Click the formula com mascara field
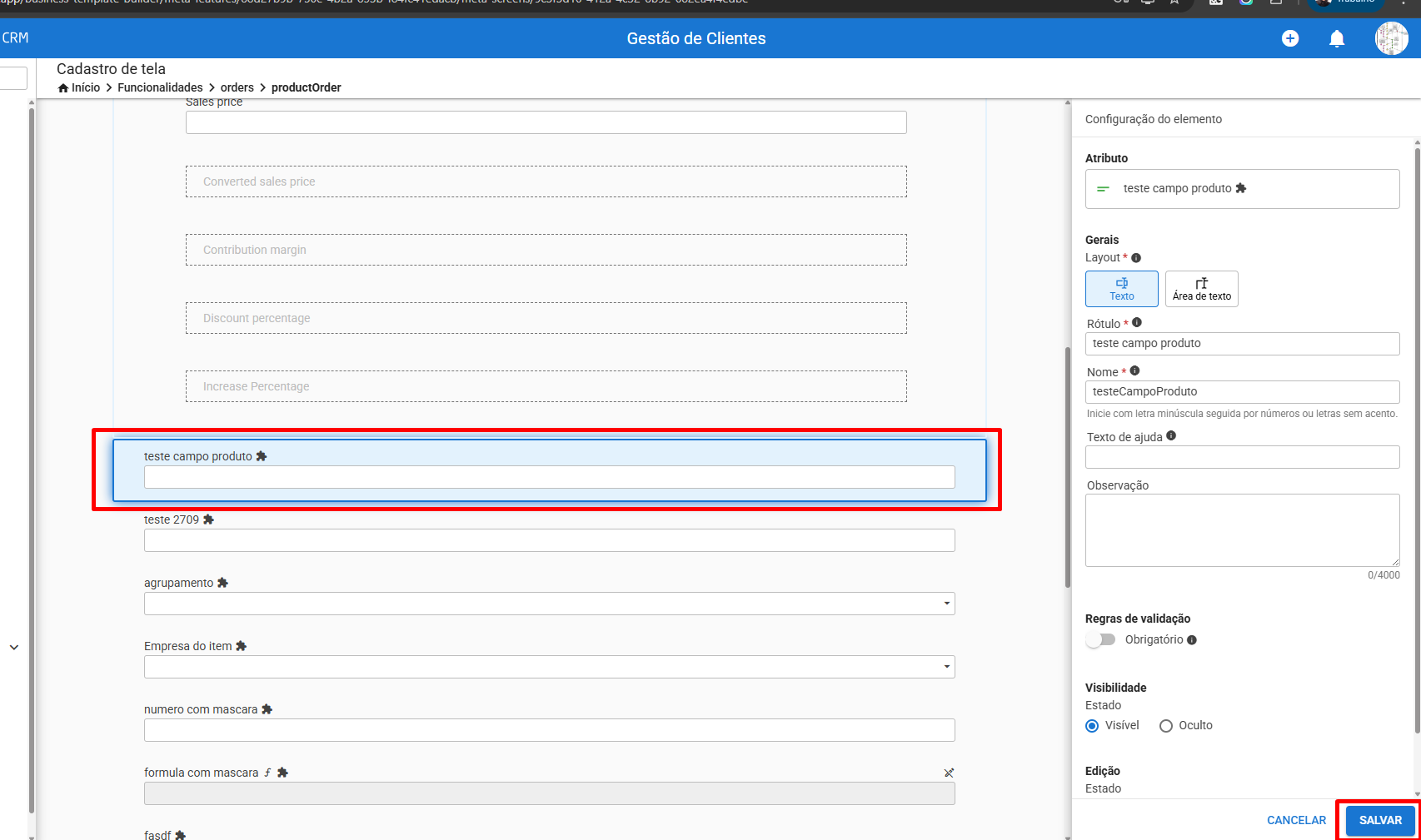The height and width of the screenshot is (840, 1421). [550, 793]
